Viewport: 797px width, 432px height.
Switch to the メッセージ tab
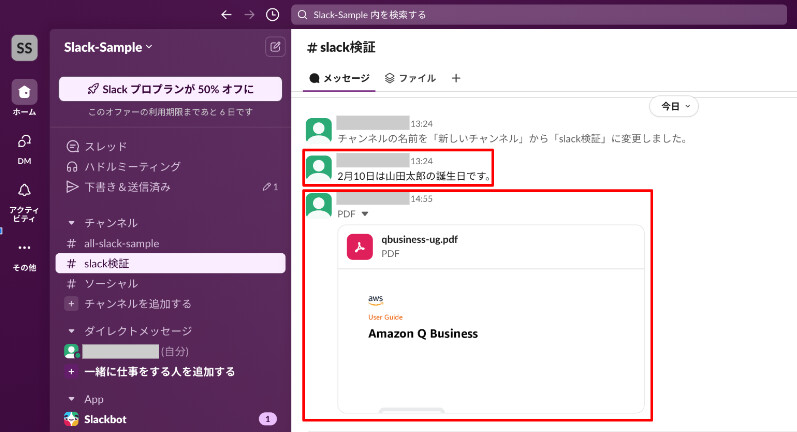tap(339, 78)
